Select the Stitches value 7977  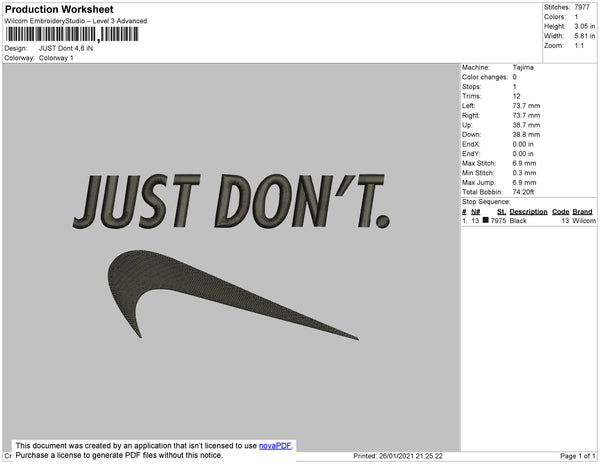point(582,7)
